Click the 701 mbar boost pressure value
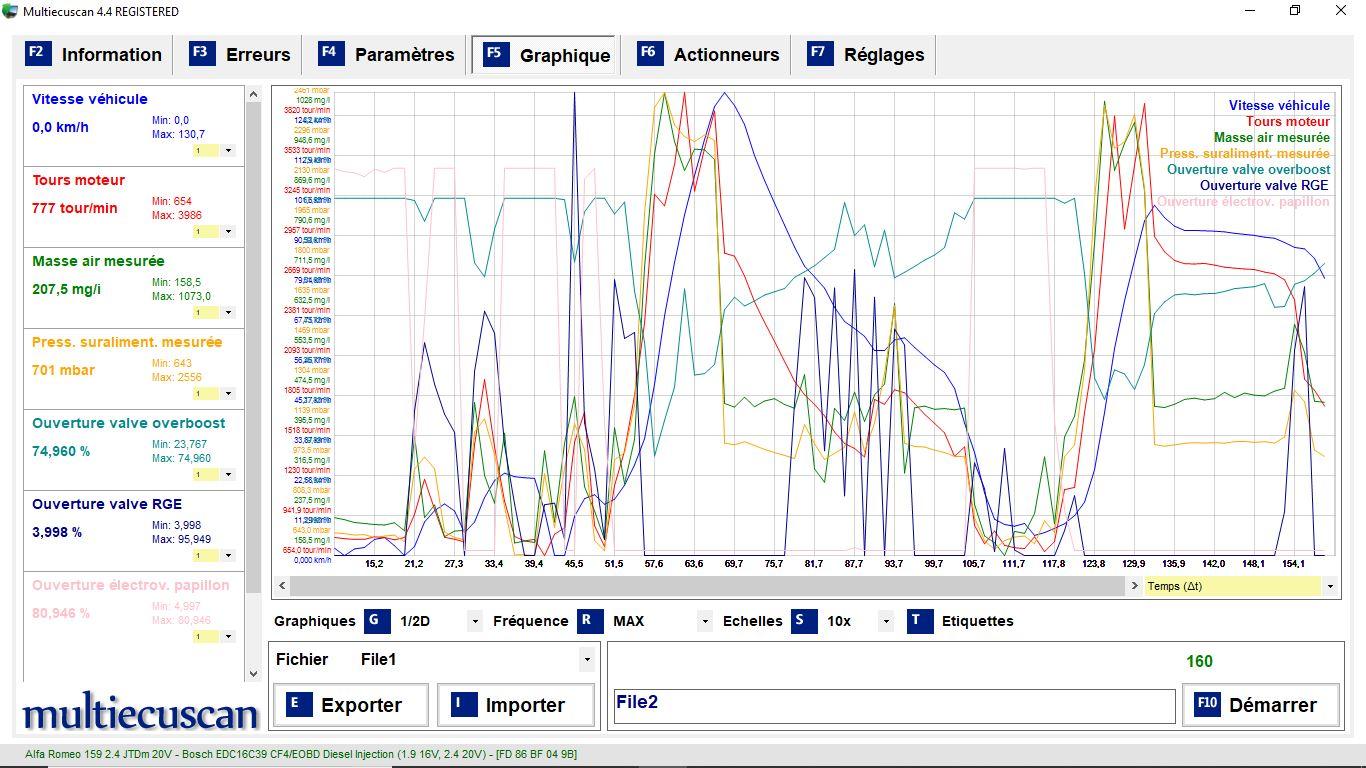This screenshot has width=1366, height=768. [x=63, y=370]
